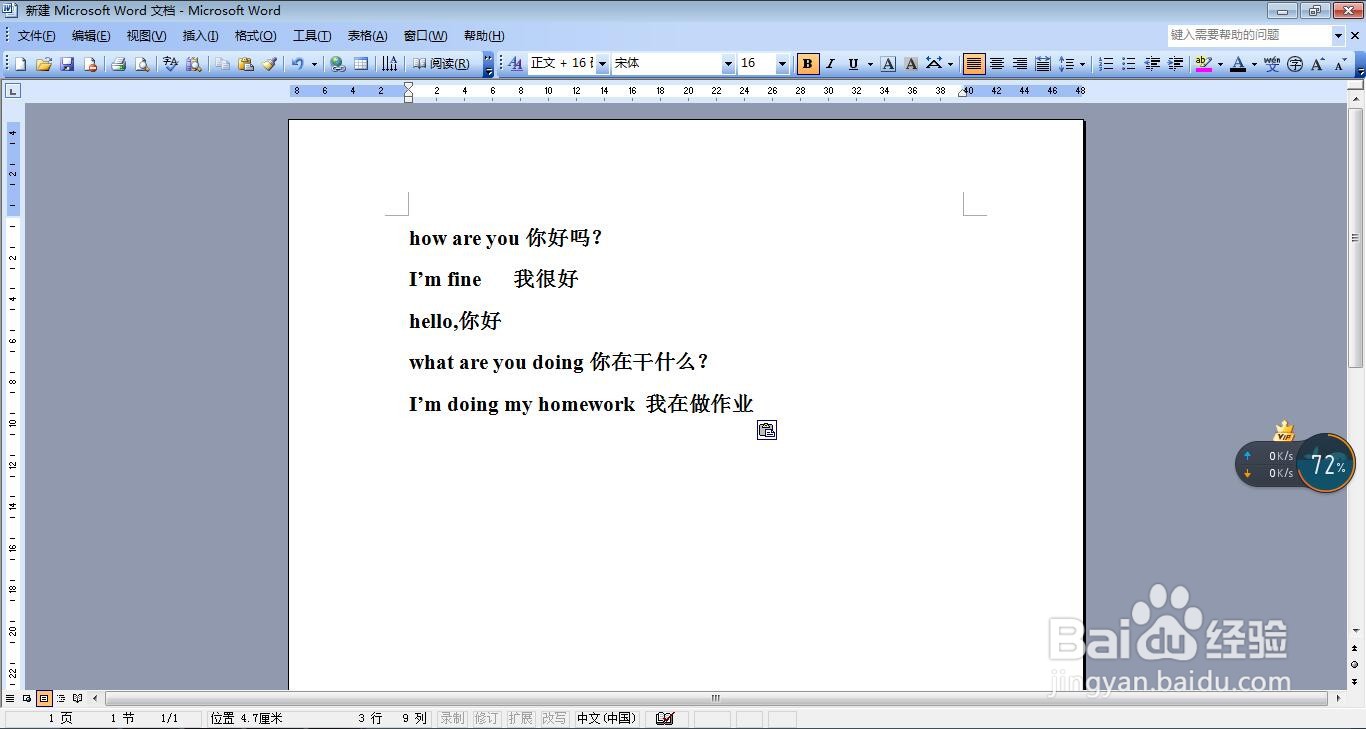Click the Insert Hyperlink icon
1366x729 pixels.
[x=338, y=63]
